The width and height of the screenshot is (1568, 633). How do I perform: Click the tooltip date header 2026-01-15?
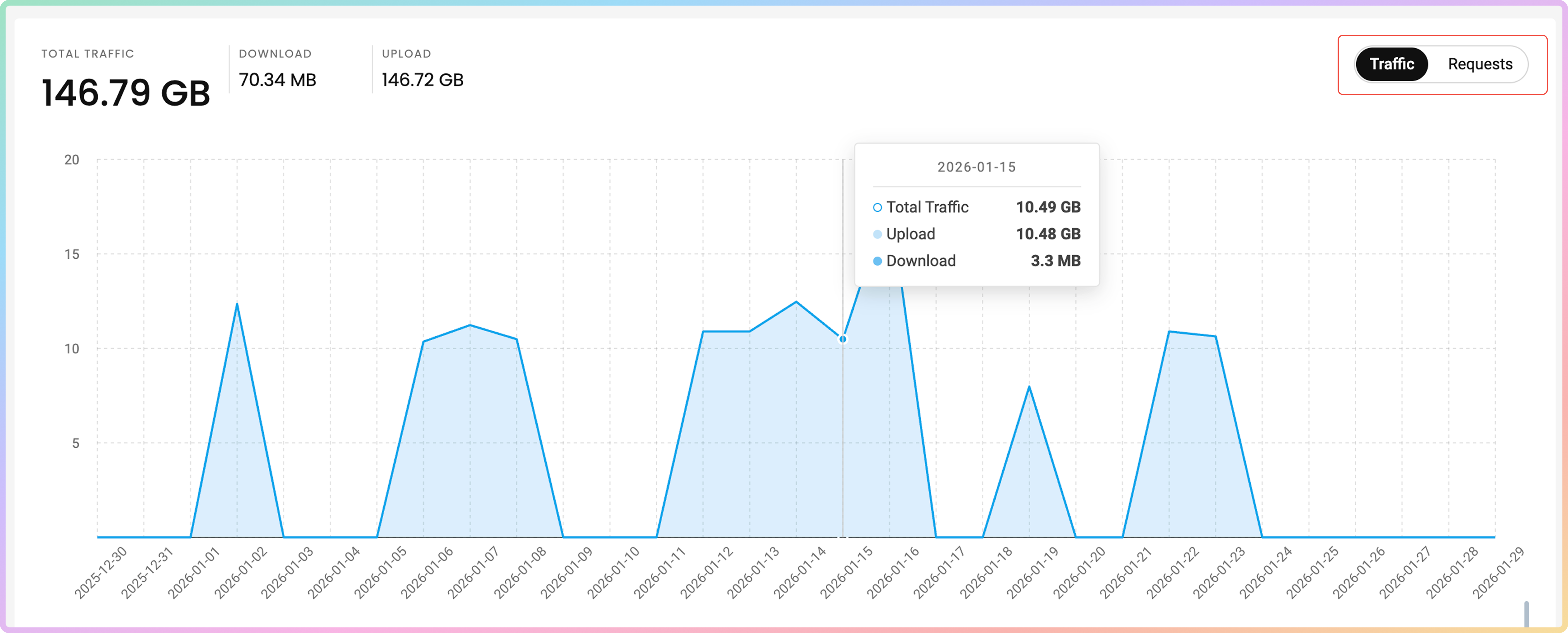976,167
